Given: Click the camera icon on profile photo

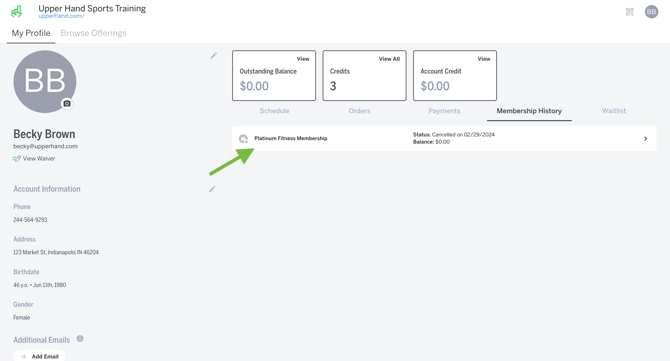Looking at the screenshot, I should pos(67,103).
